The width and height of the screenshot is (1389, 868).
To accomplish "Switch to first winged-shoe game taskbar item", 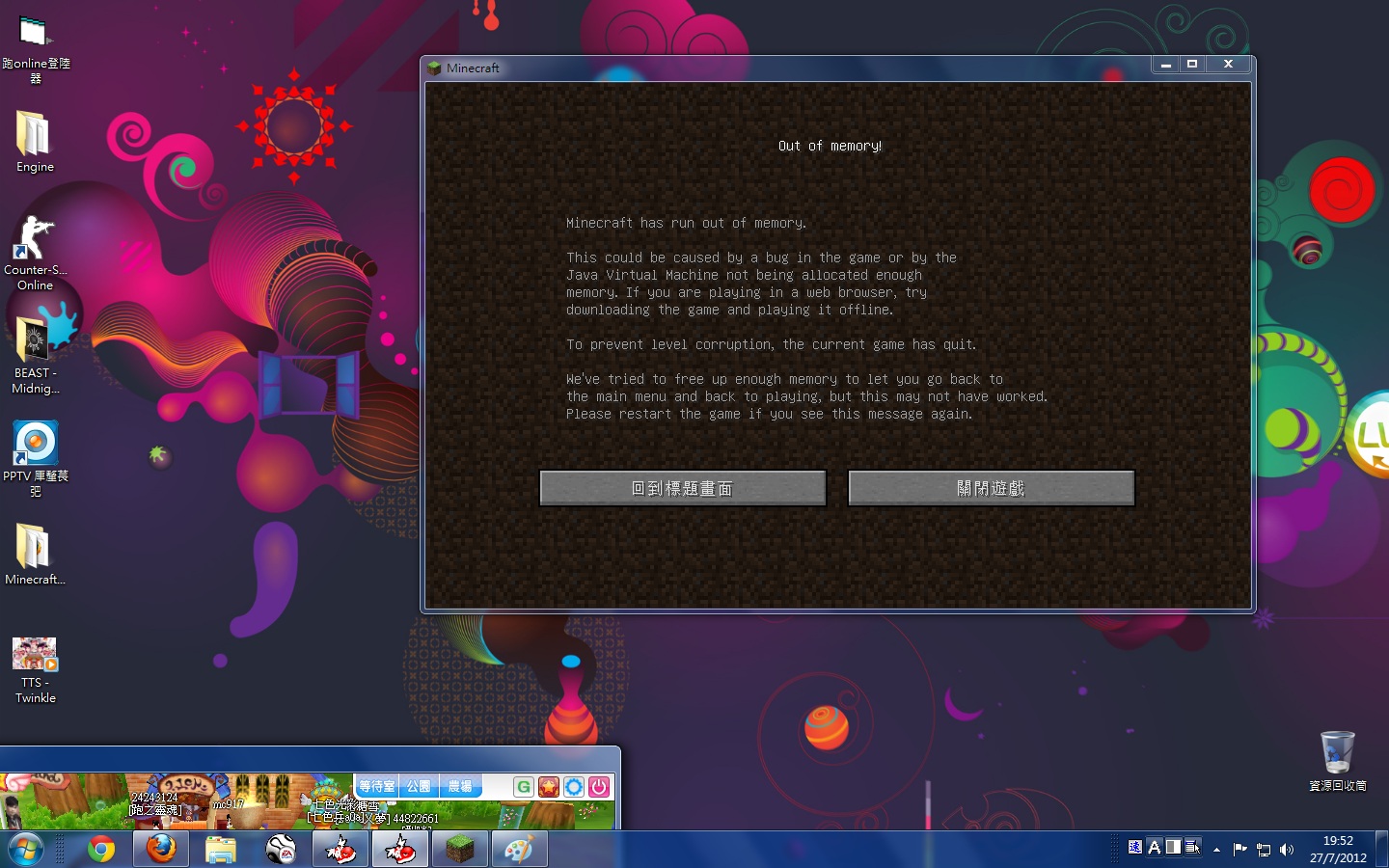I will 340,850.
